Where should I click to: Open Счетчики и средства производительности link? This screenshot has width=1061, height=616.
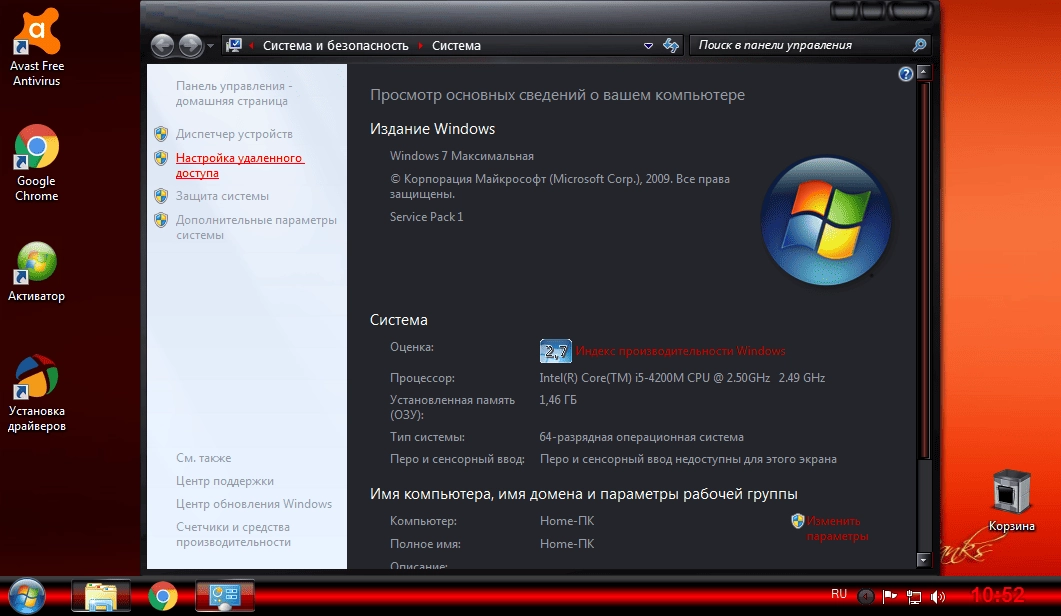point(233,535)
